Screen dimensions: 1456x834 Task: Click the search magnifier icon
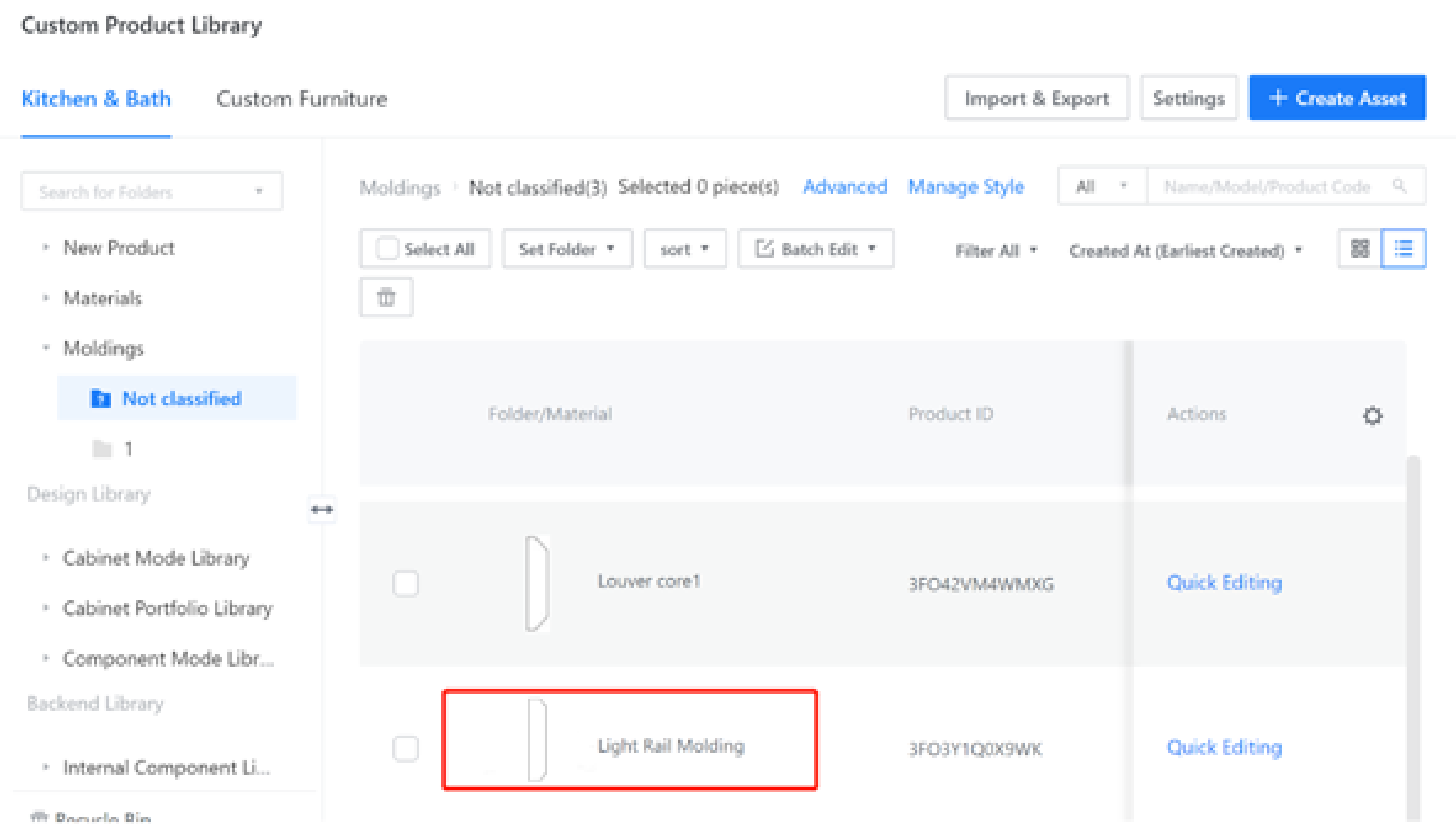1400,186
